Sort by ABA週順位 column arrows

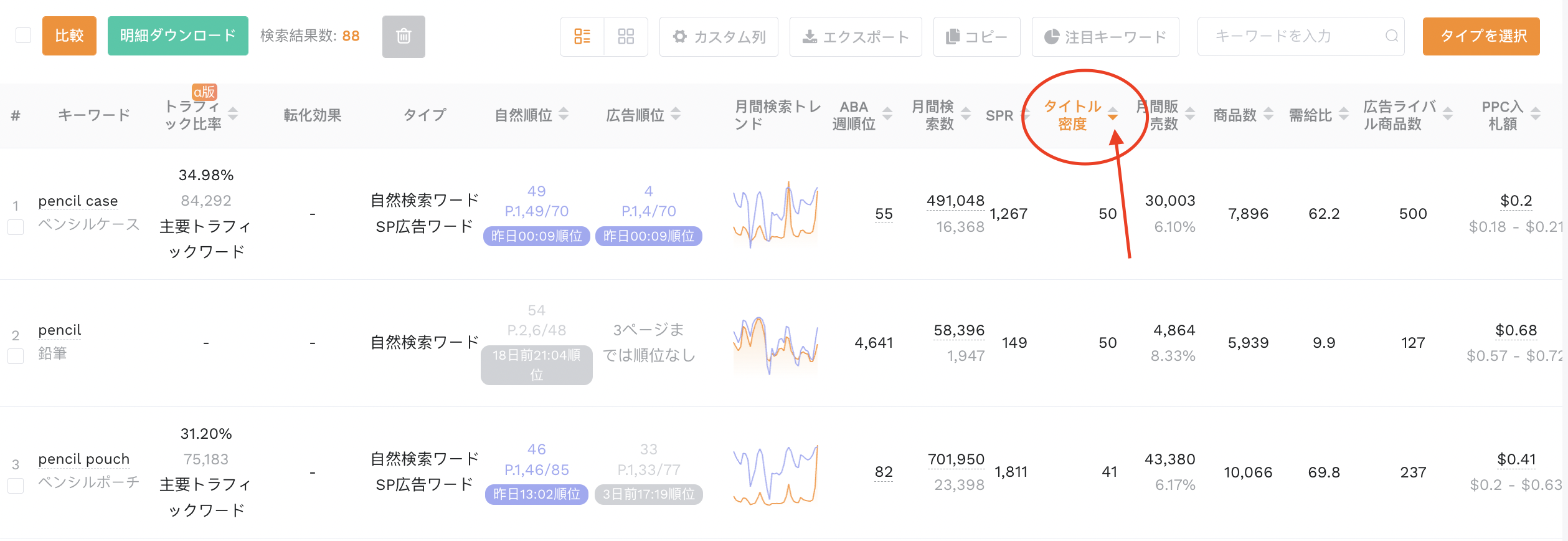(x=887, y=115)
